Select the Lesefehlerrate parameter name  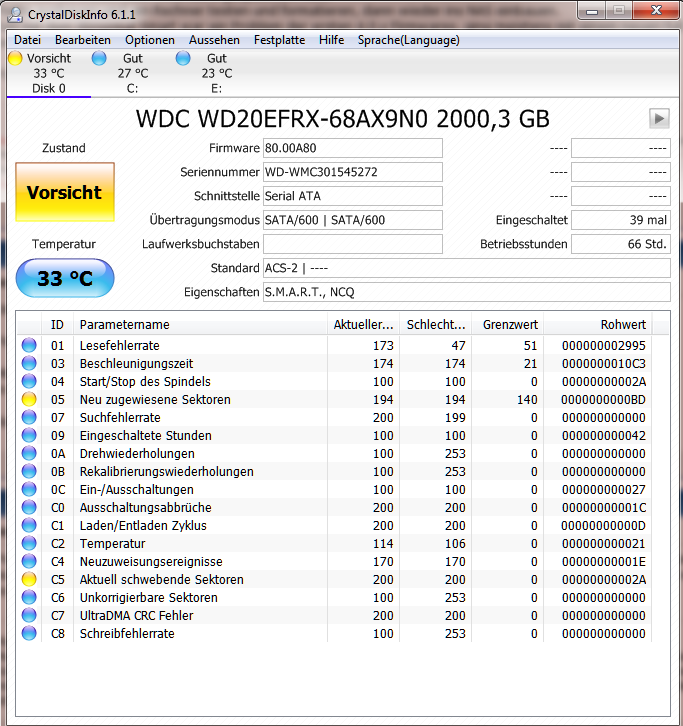click(x=119, y=345)
